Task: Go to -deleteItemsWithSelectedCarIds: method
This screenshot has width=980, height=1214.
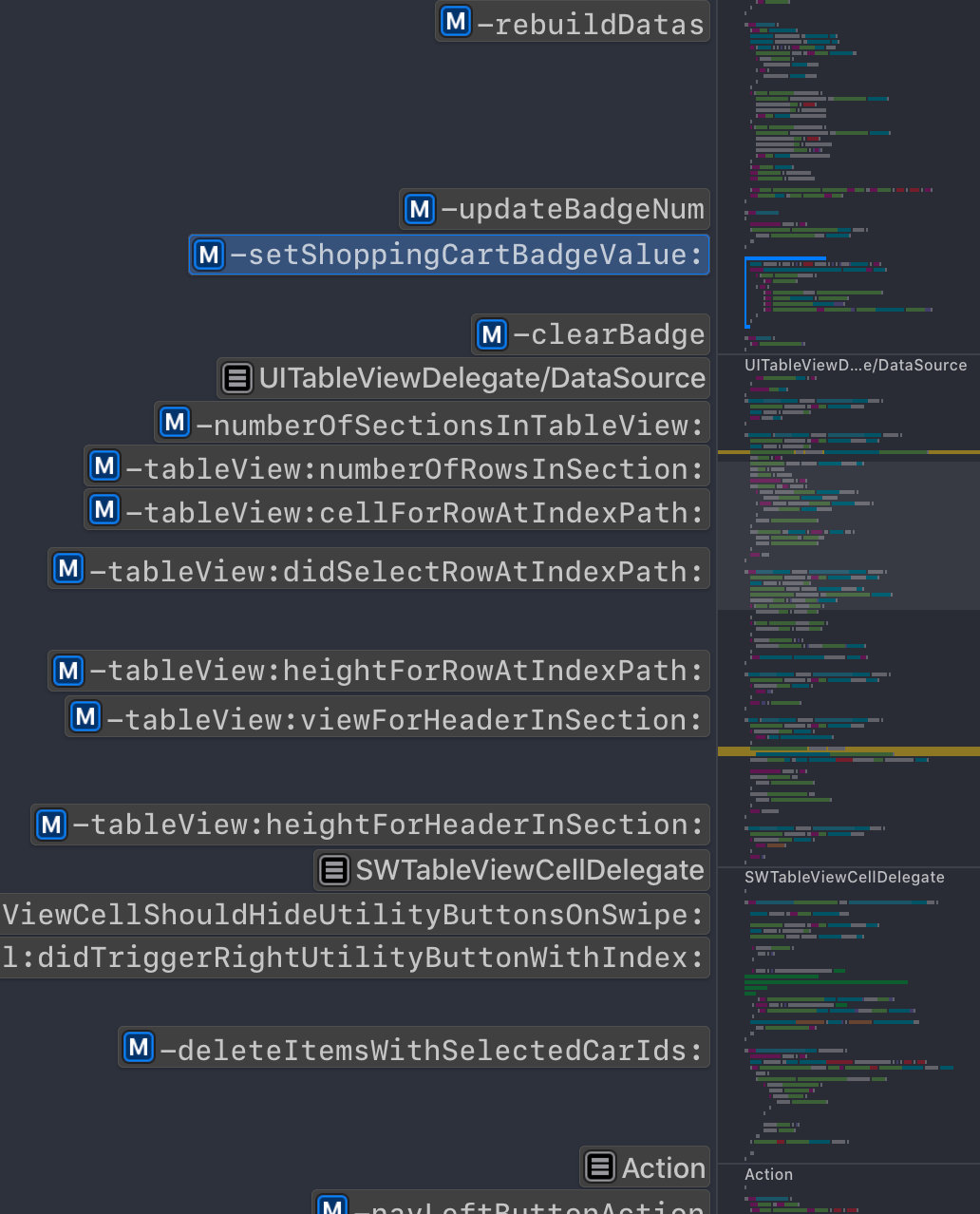Action: (414, 1047)
